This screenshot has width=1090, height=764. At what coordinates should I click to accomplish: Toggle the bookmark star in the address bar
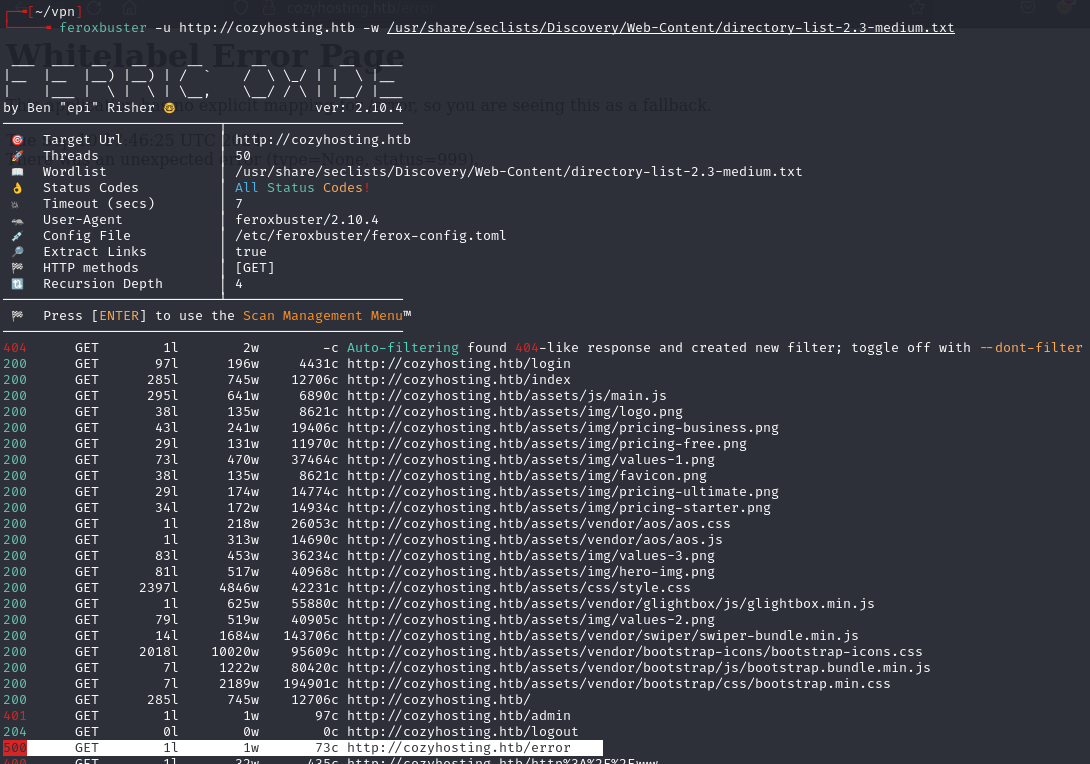pyautogui.click(x=916, y=7)
